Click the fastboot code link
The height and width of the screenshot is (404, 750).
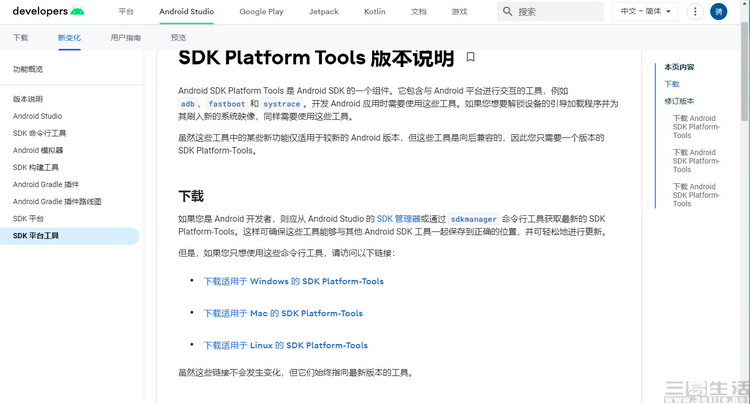pos(227,104)
